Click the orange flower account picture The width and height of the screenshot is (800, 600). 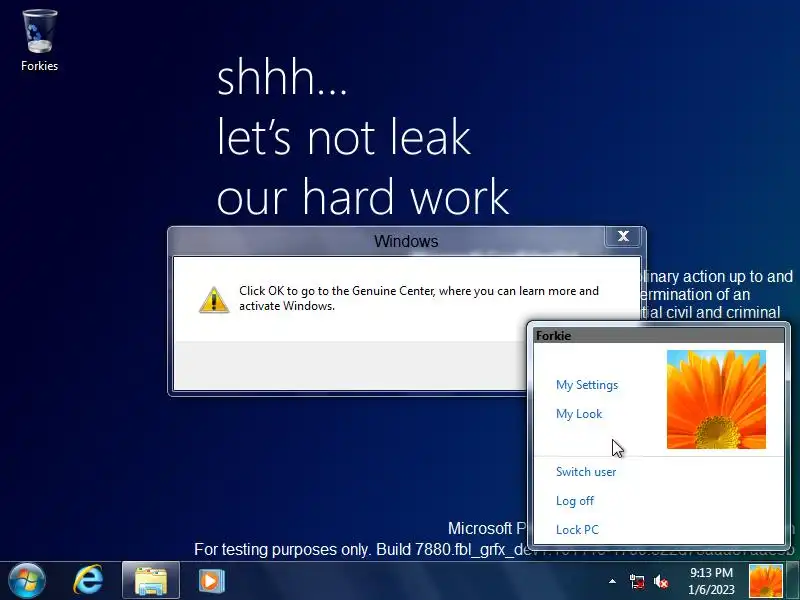(716, 399)
